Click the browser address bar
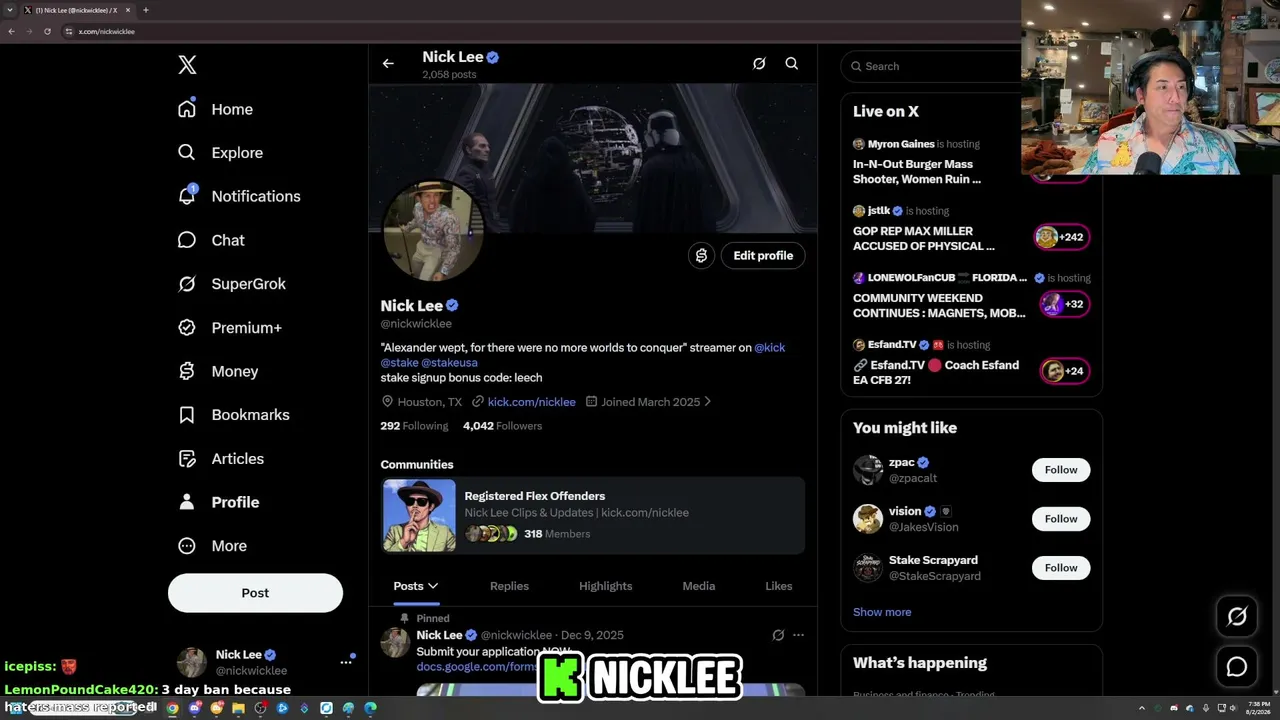 [x=540, y=31]
